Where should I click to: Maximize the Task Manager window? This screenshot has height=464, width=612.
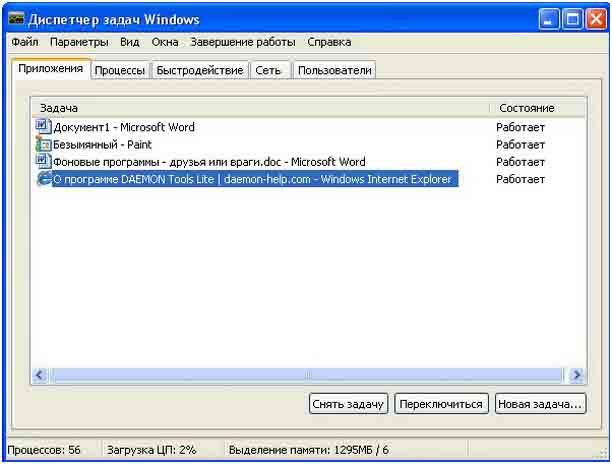(x=573, y=19)
